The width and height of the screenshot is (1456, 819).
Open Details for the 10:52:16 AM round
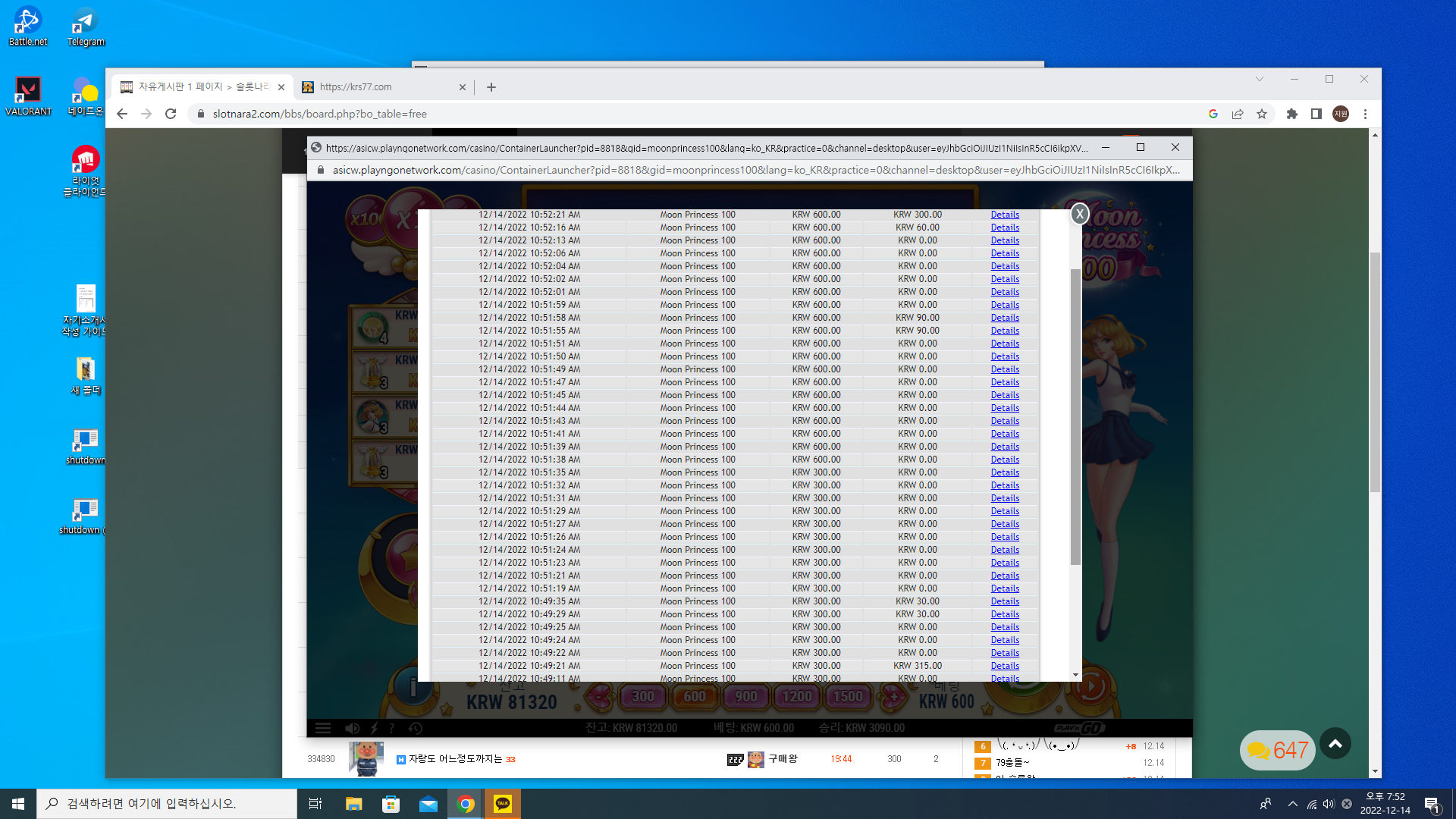click(1005, 227)
